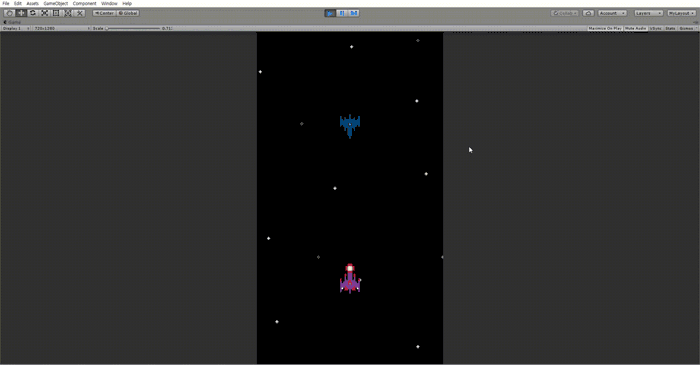Viewport: 700px width, 365px height.
Task: Open the Assets menu
Action: pos(33,3)
